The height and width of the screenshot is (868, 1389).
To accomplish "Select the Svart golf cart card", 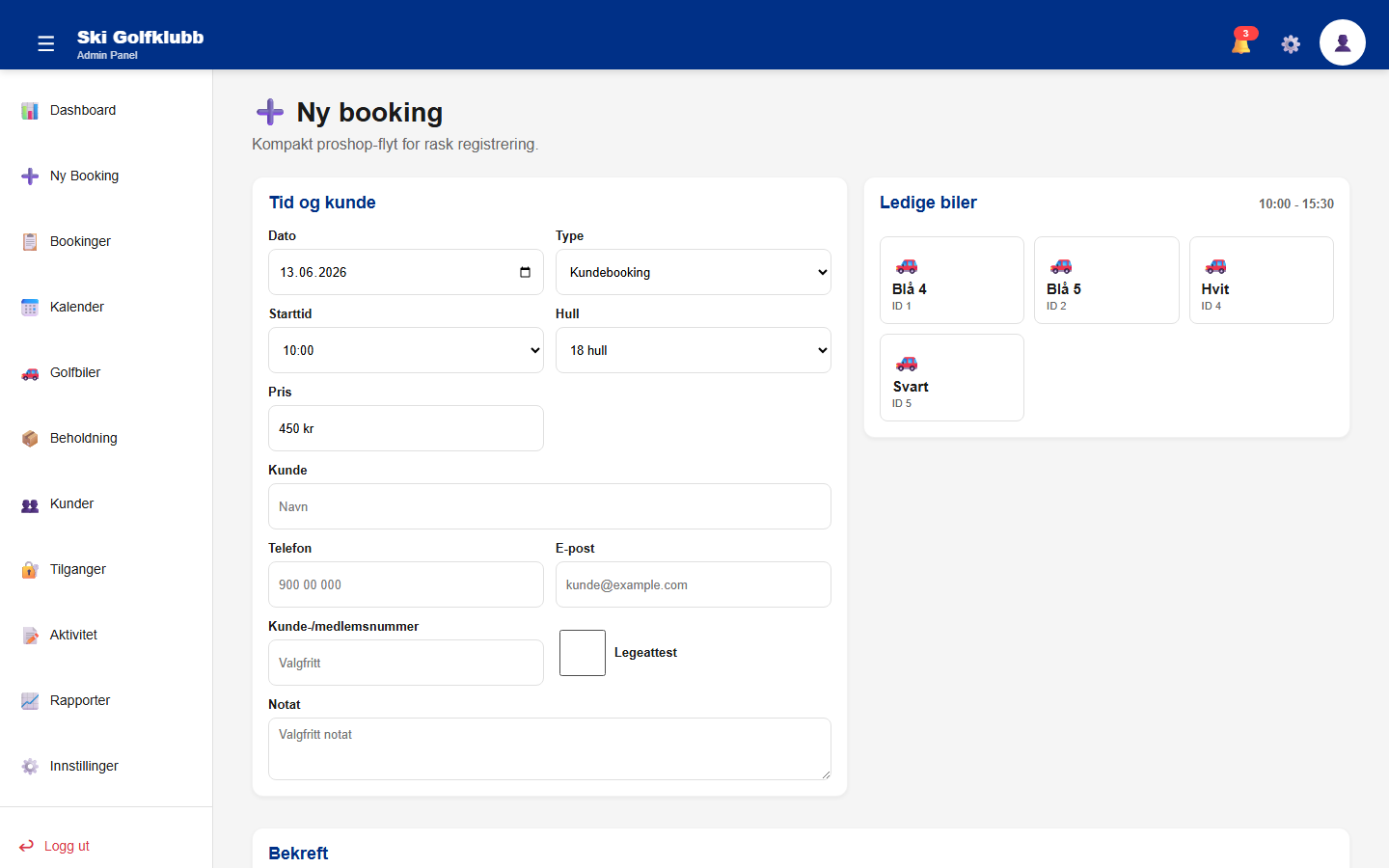I will pyautogui.click(x=952, y=378).
